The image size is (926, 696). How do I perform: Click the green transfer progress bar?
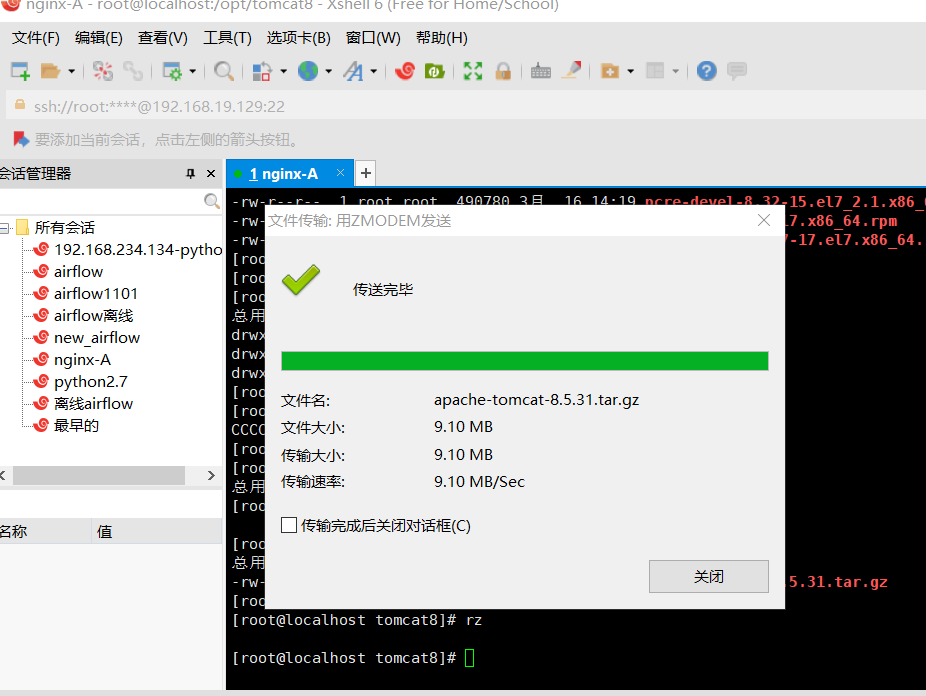point(524,361)
